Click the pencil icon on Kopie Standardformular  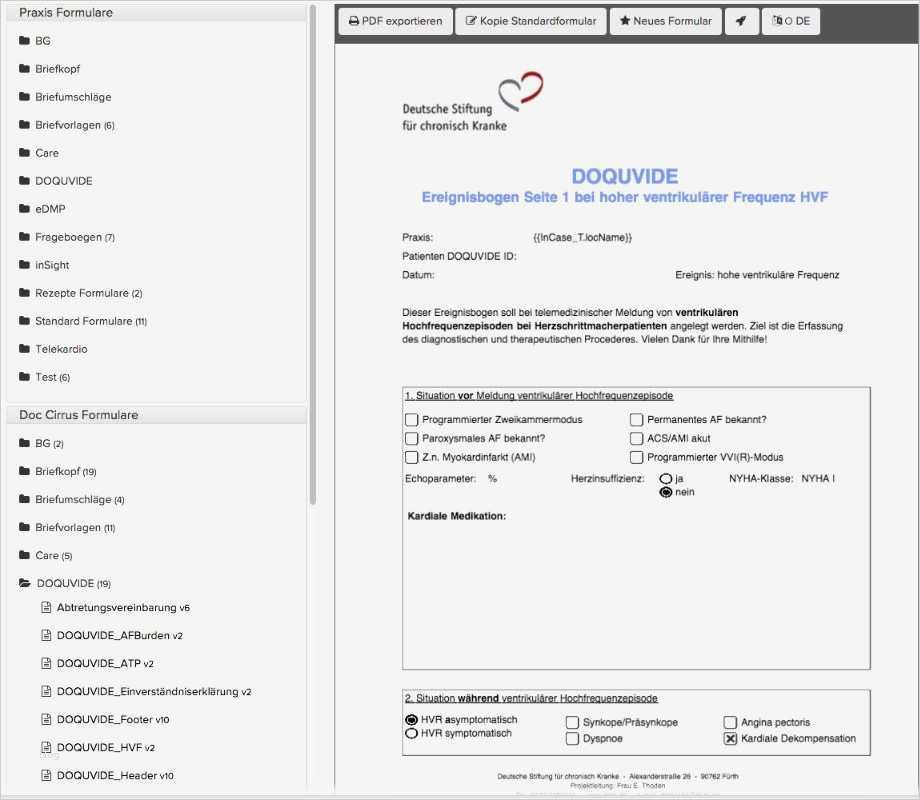[474, 20]
